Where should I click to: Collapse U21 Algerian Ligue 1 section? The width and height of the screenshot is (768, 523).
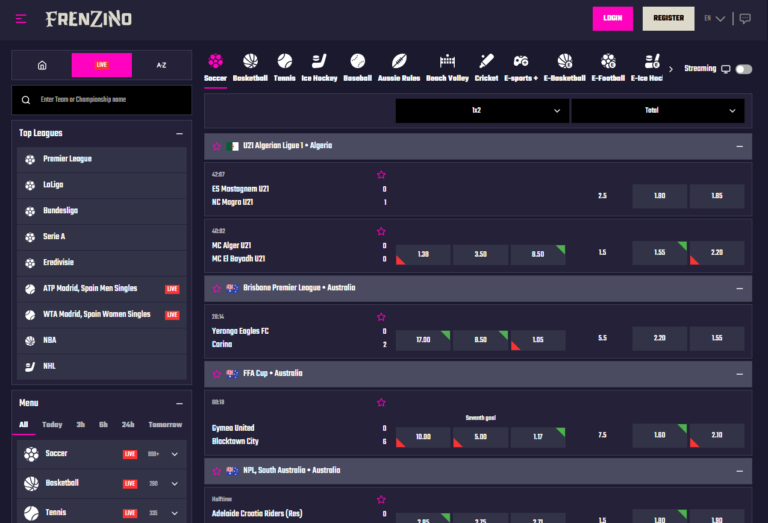tap(740, 146)
